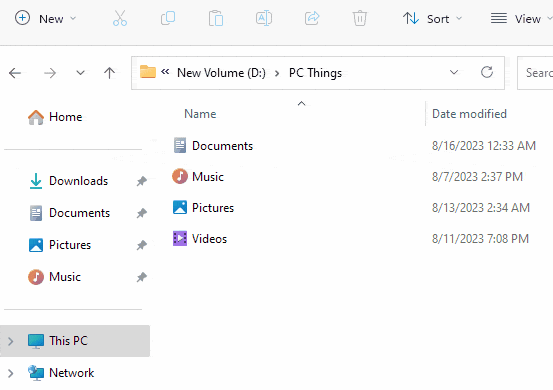Go back using the Back arrow
This screenshot has width=553, height=390.
coord(15,73)
